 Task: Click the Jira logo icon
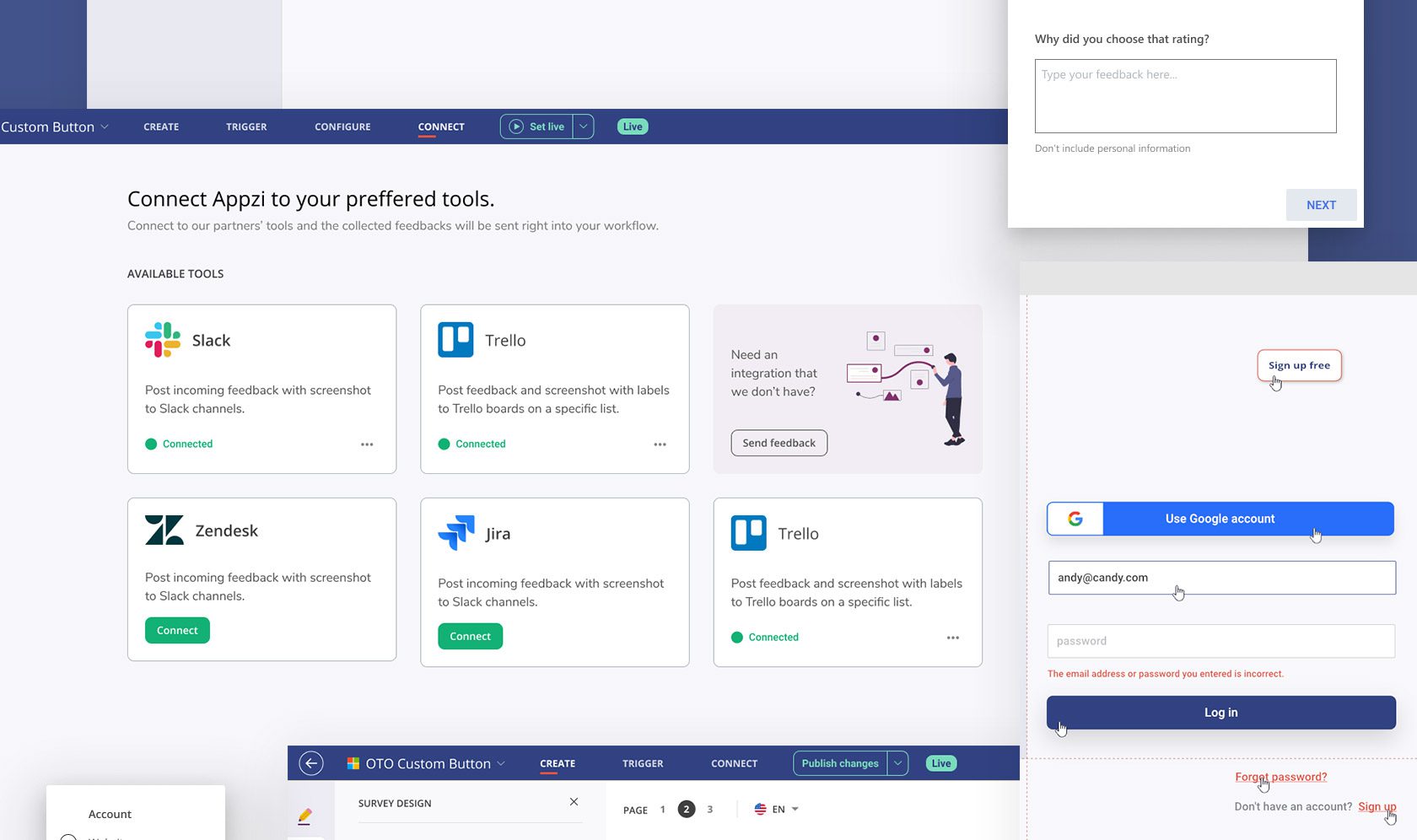(456, 533)
